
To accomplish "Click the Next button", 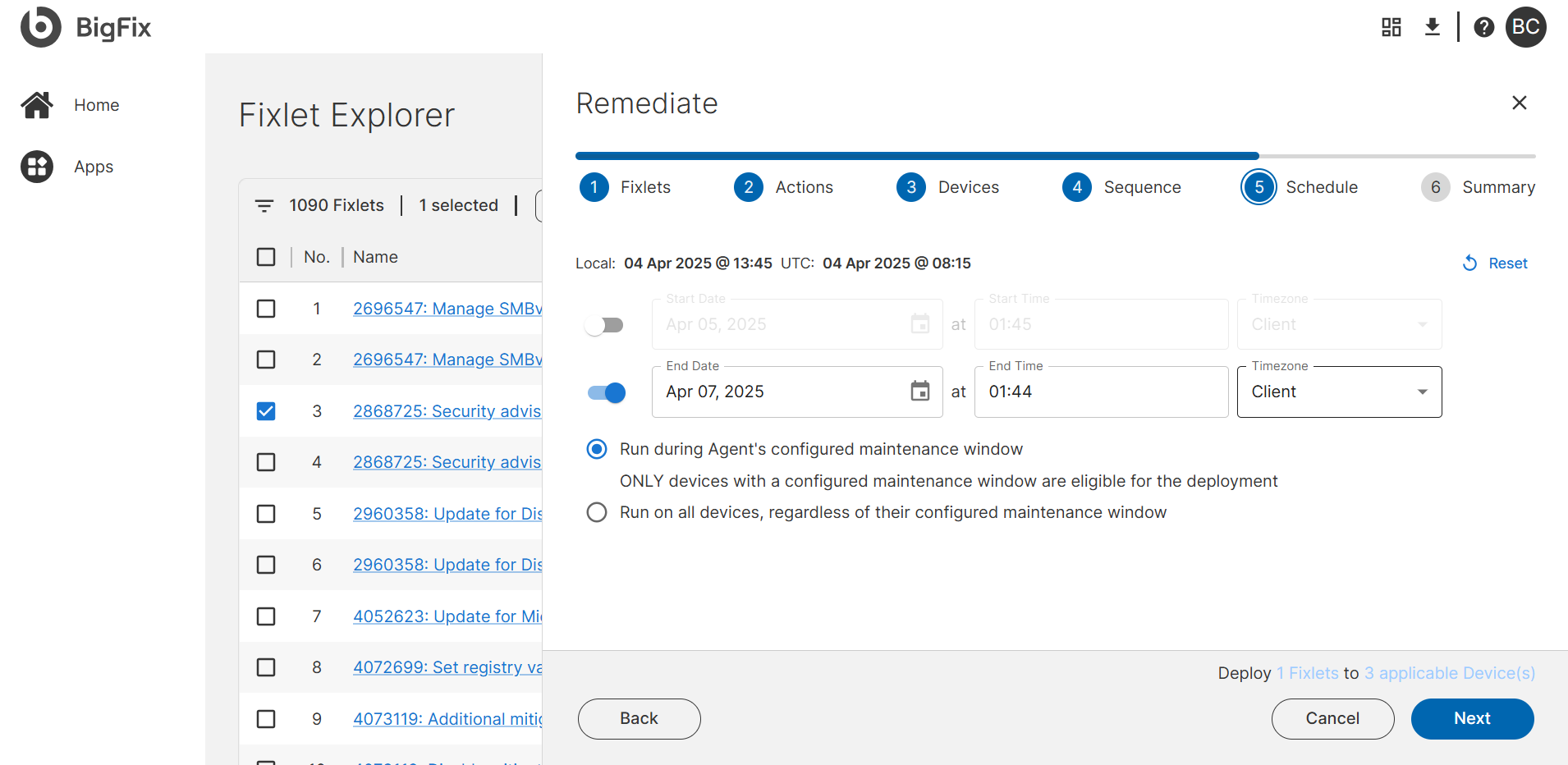I will 1472,718.
